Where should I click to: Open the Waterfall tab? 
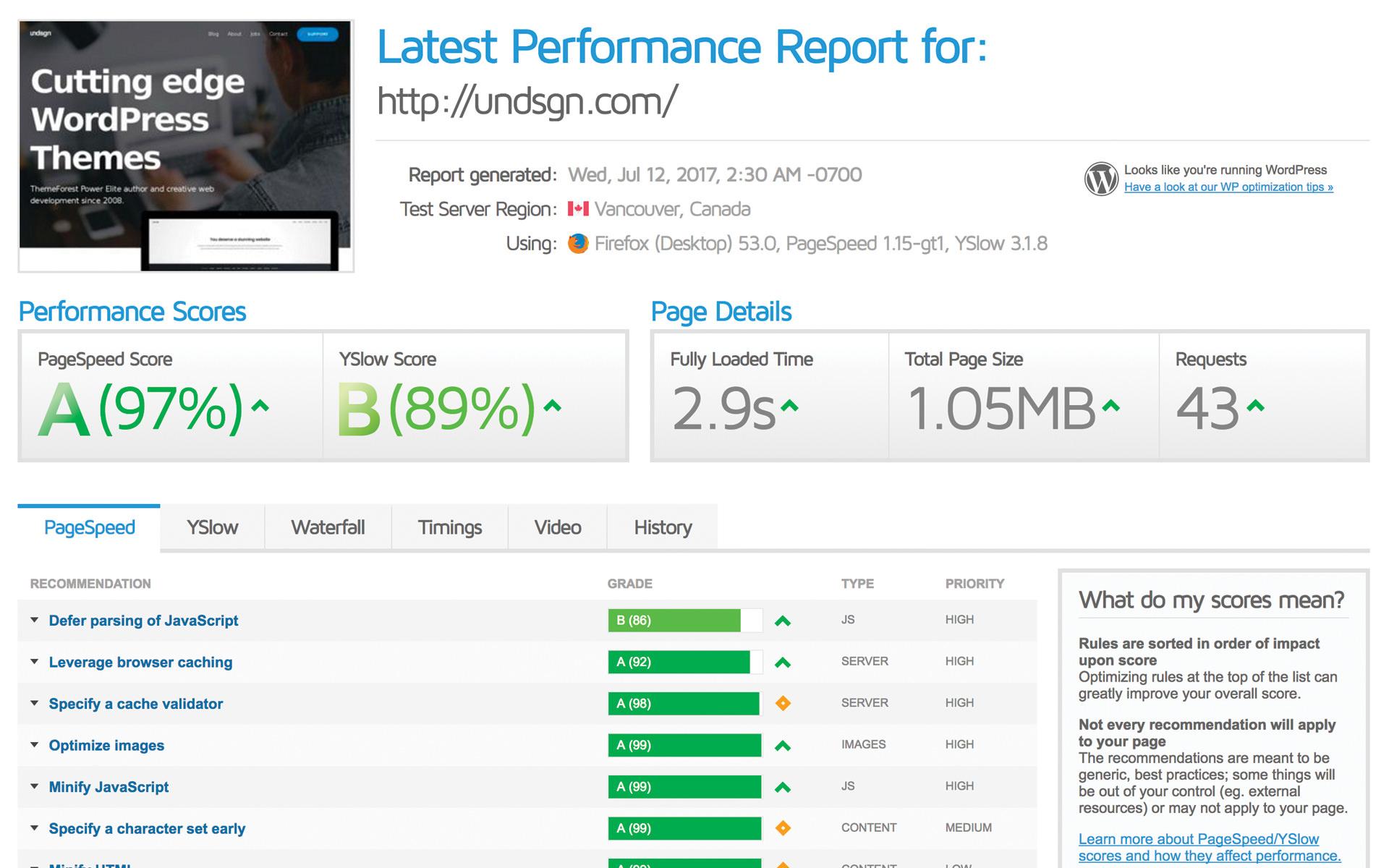pos(327,527)
